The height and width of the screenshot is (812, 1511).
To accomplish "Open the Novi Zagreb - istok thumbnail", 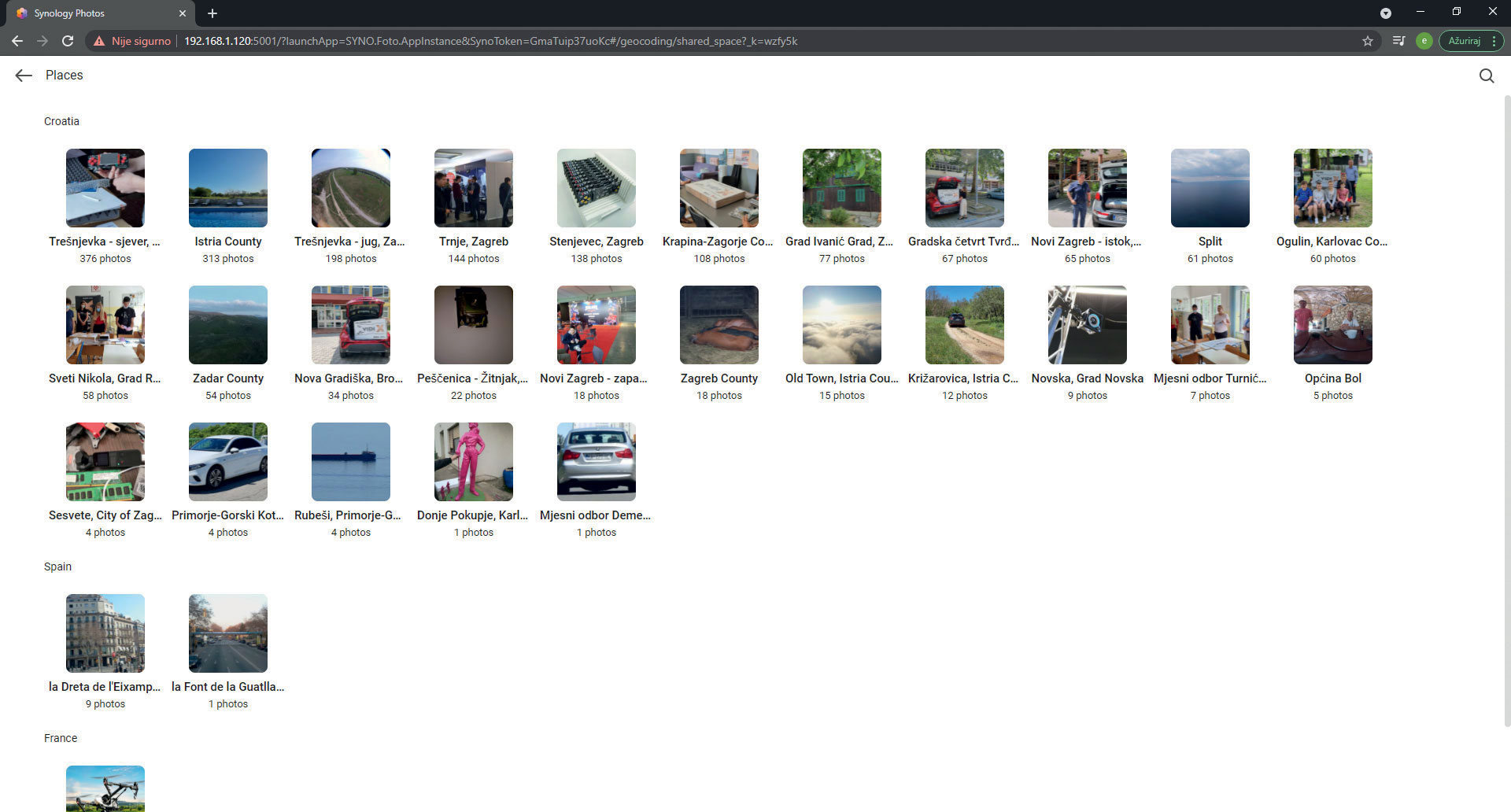I will click(x=1088, y=188).
